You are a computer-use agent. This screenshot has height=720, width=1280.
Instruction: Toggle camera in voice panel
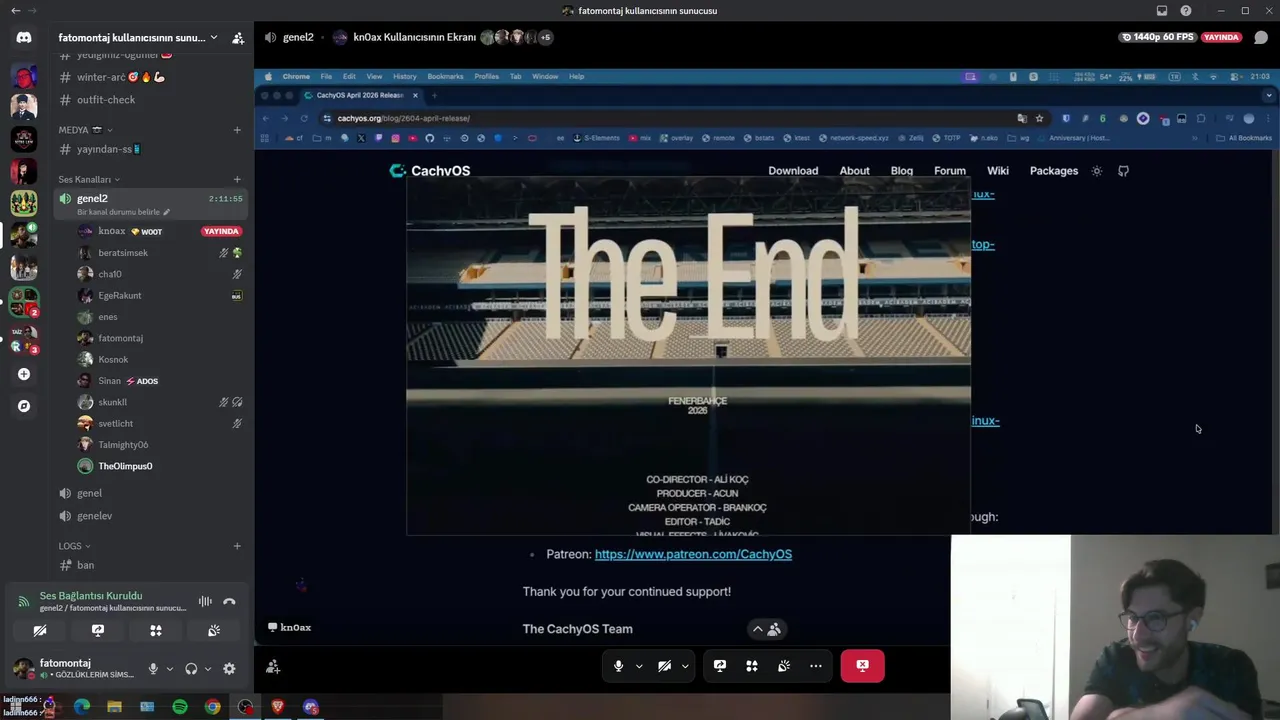click(40, 631)
